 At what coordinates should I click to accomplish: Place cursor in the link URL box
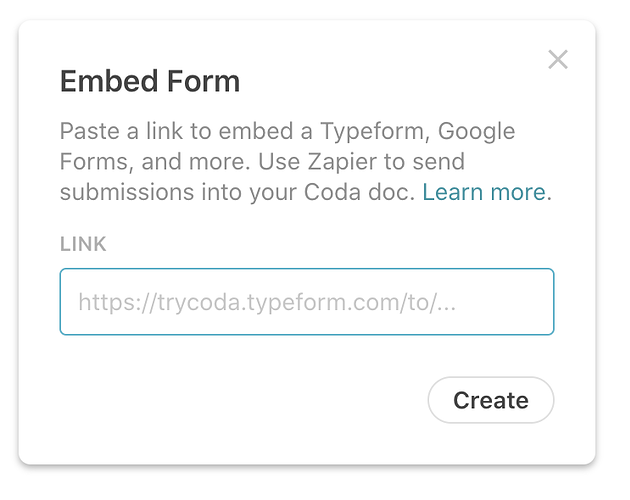[306, 301]
